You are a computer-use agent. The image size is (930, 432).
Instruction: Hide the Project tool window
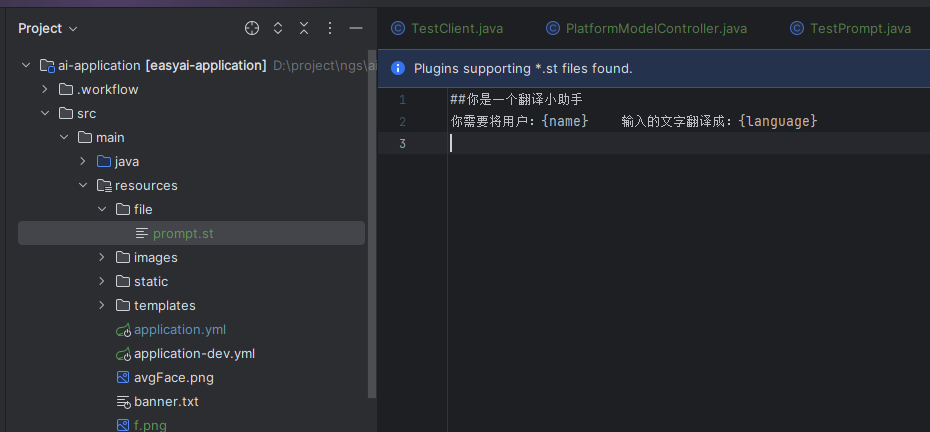(356, 28)
